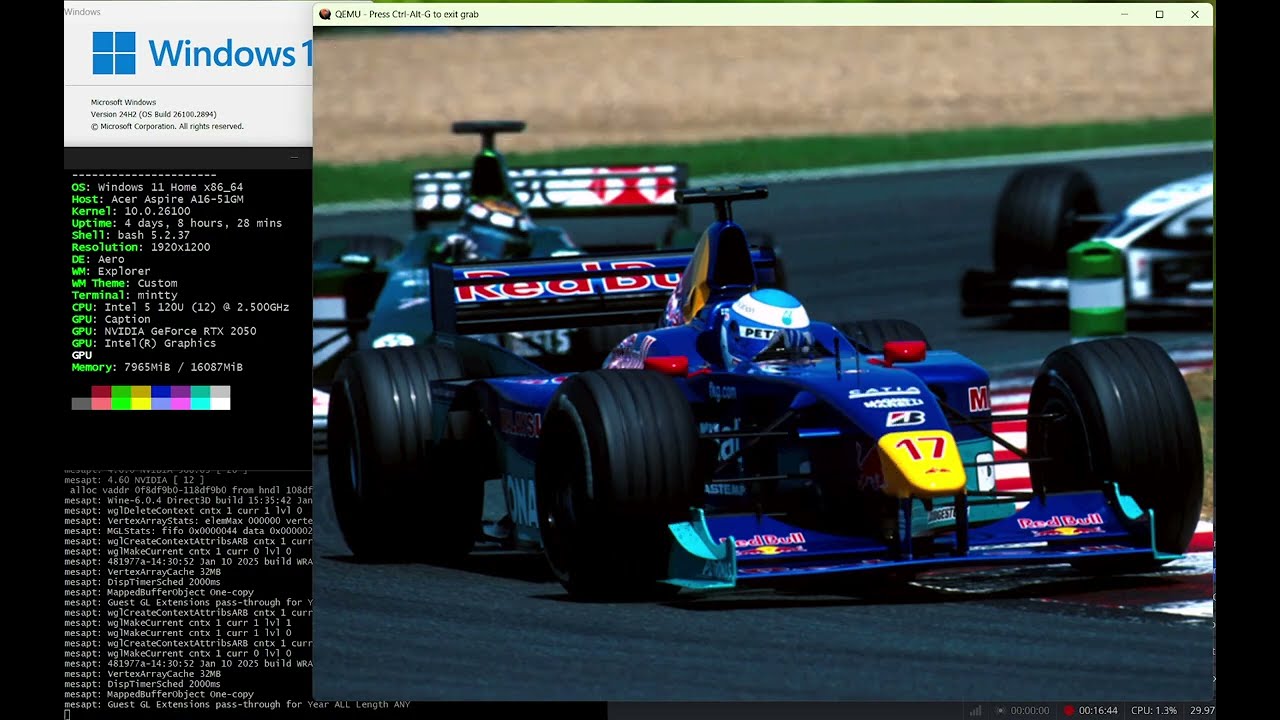Click the DE: Aero line
Image resolution: width=1280 pixels, height=720 pixels.
pyautogui.click(x=97, y=259)
